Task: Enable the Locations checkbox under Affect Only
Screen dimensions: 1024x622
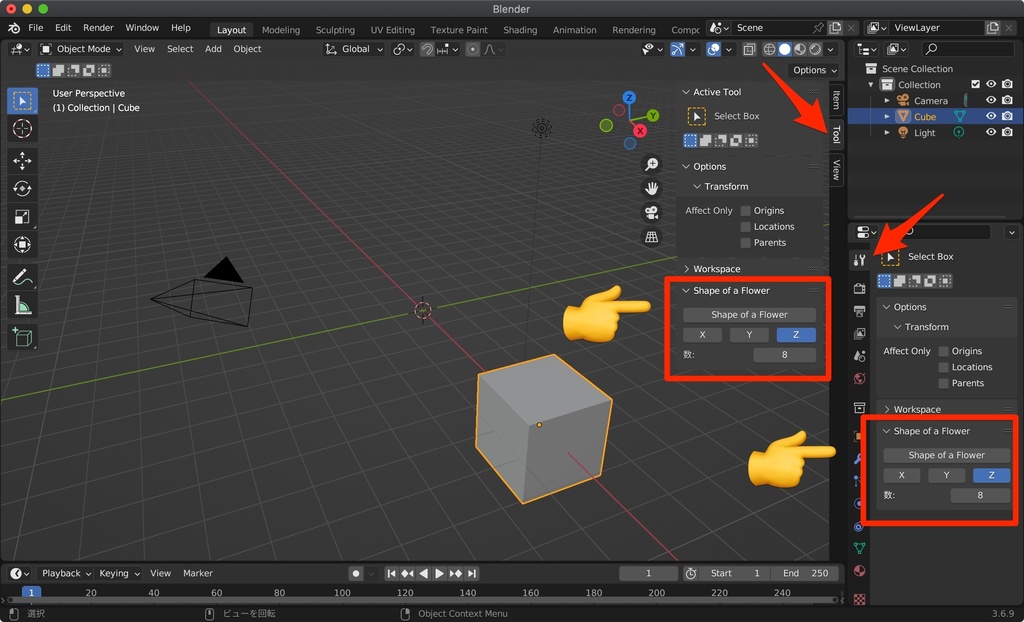Action: pos(744,226)
